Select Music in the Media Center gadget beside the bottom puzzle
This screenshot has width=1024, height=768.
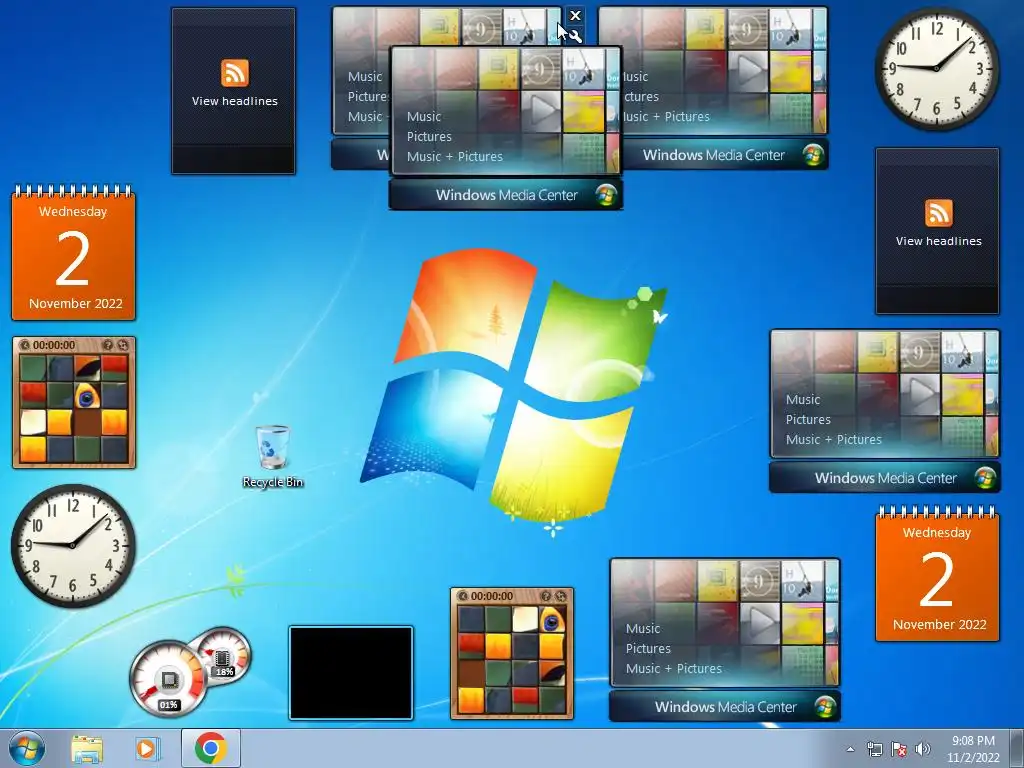click(x=643, y=629)
